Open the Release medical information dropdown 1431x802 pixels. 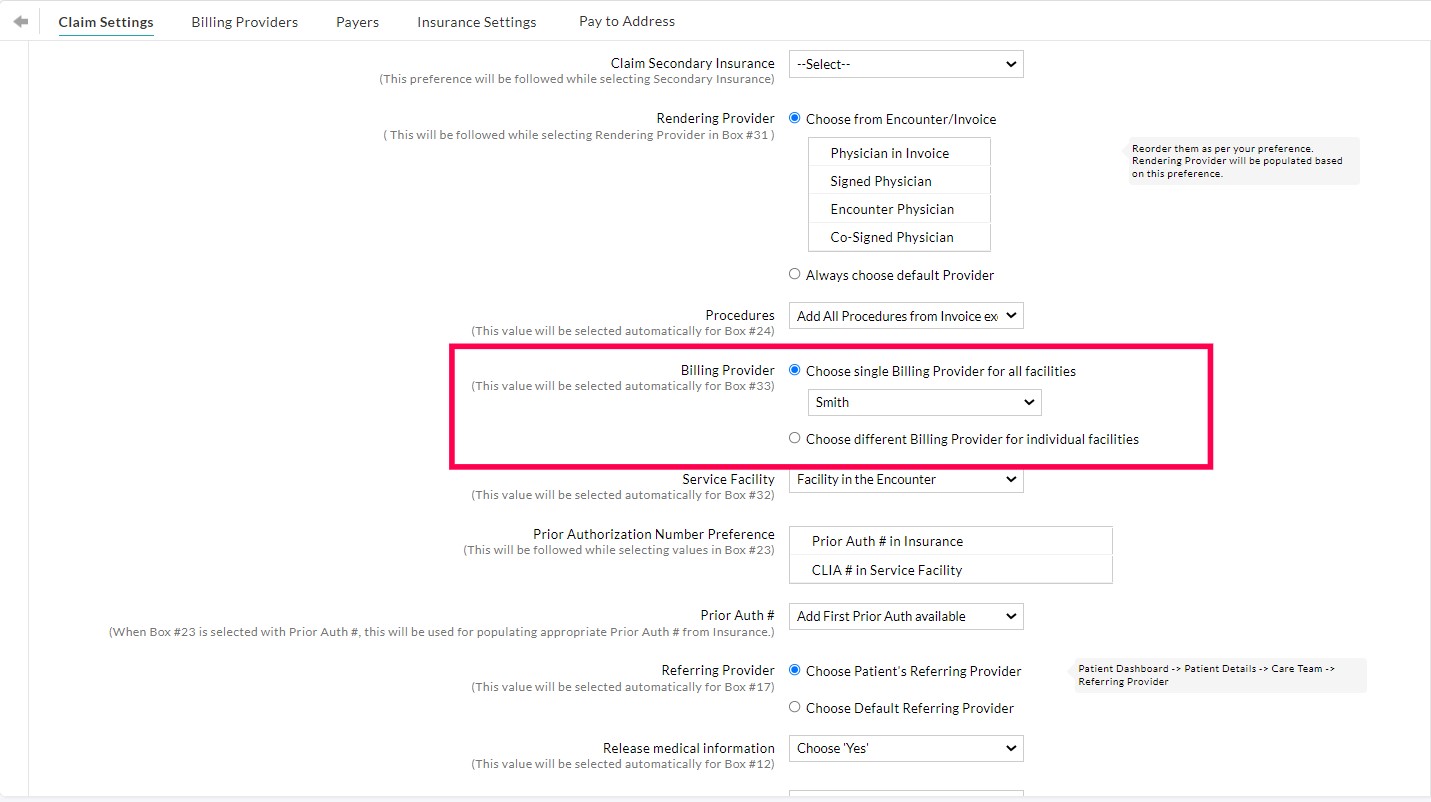pyautogui.click(x=904, y=748)
